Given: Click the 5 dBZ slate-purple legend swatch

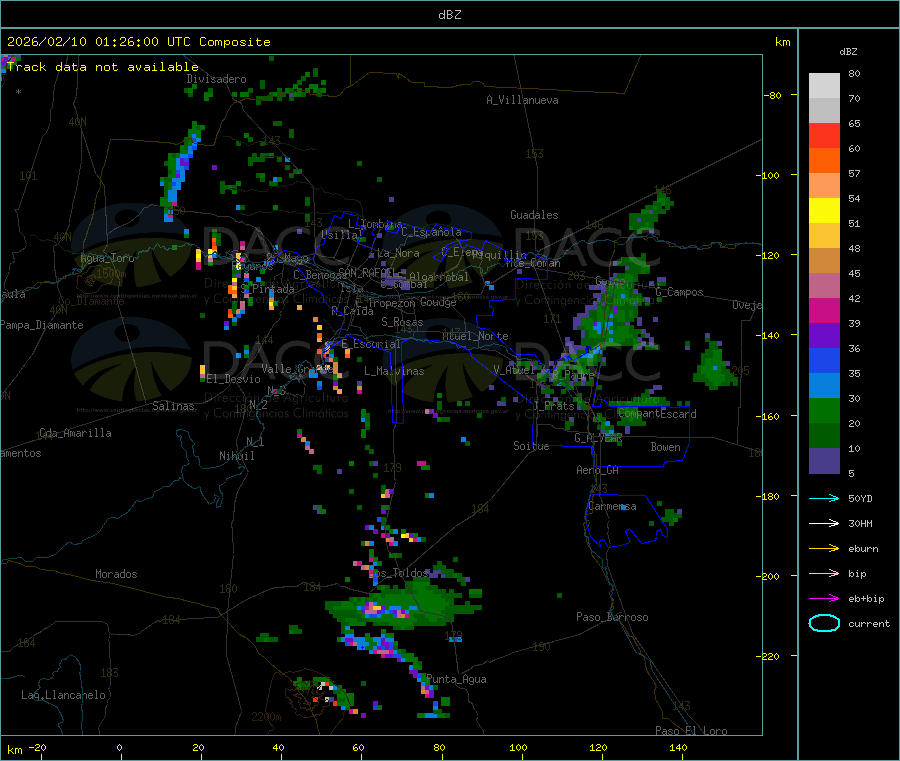Looking at the screenshot, I should pos(824,461).
